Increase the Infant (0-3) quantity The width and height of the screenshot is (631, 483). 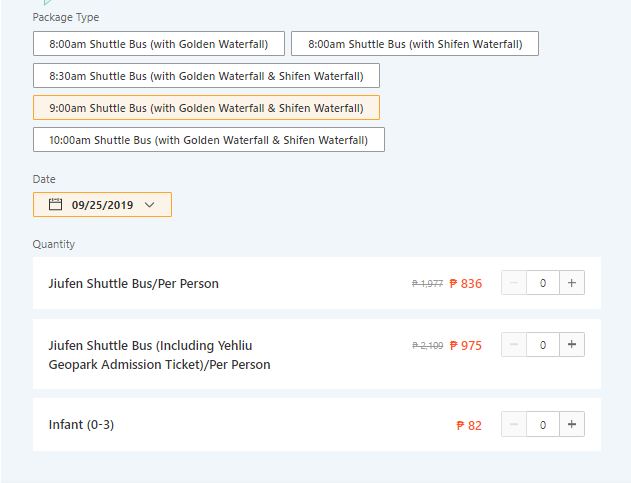click(572, 424)
